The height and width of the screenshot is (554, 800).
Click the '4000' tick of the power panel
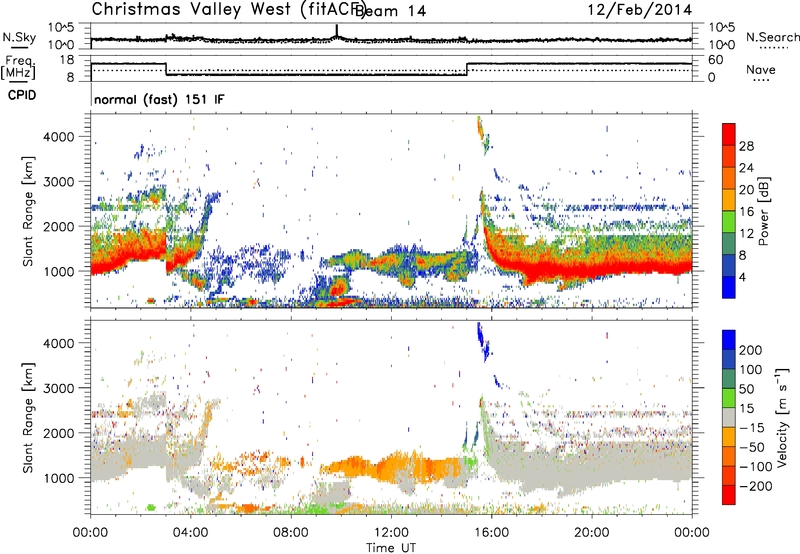pos(59,137)
